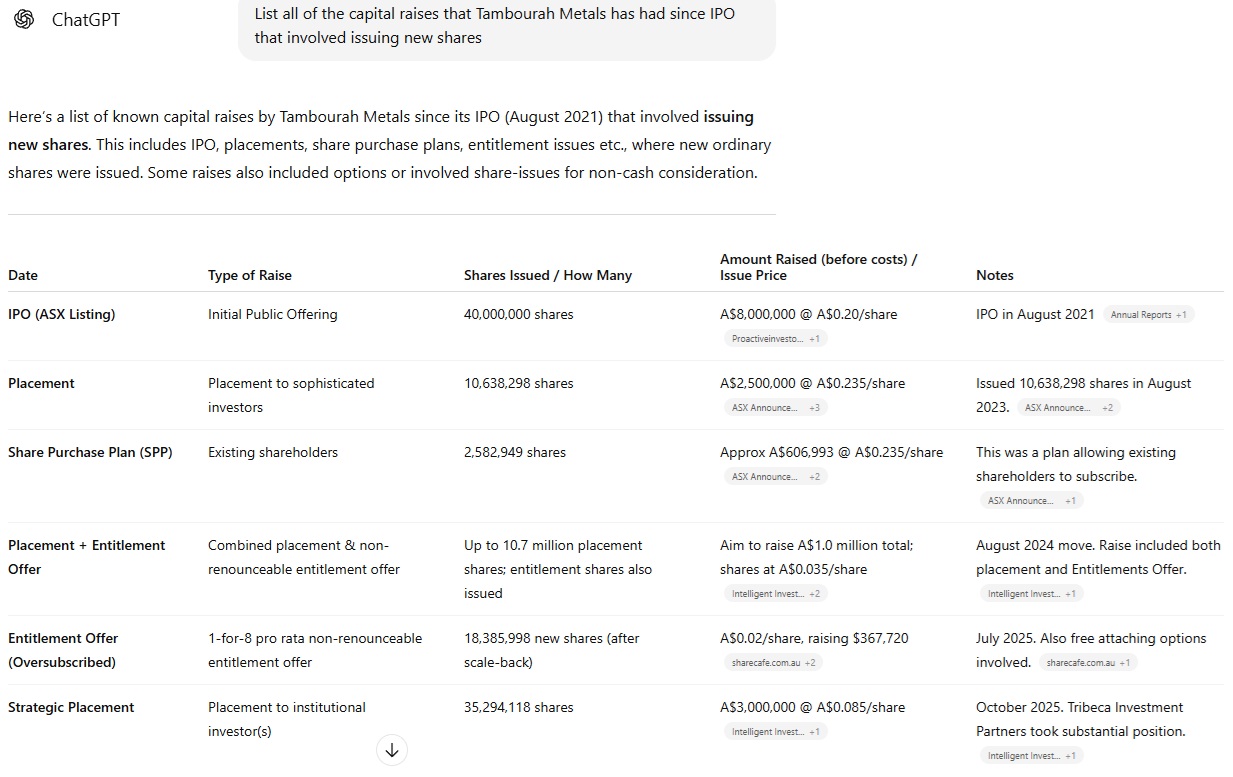
Task: Click Intelligent Investor citation under A$3,000,000 amount
Action: pyautogui.click(x=774, y=732)
